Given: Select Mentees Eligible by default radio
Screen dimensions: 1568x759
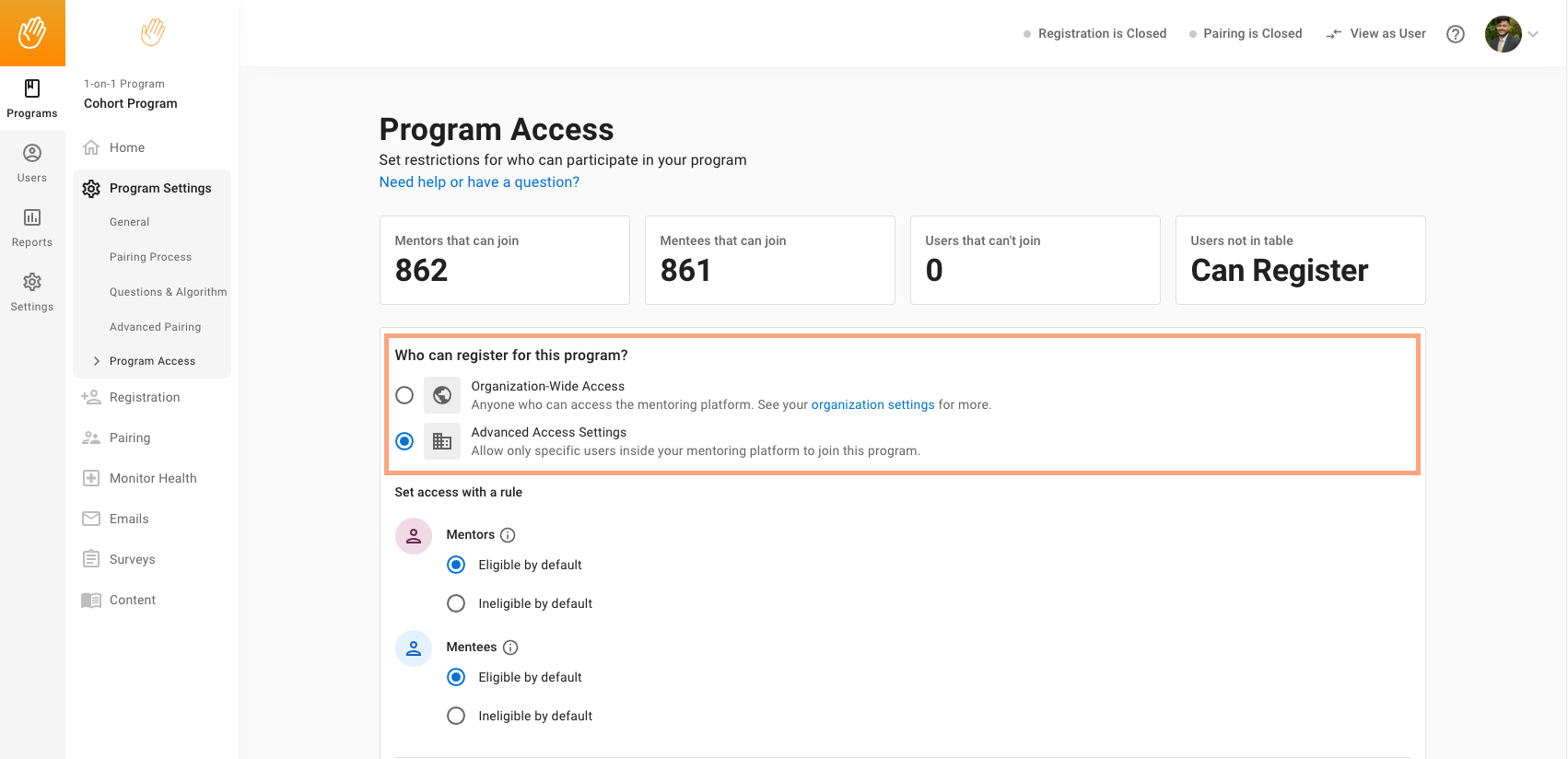Looking at the screenshot, I should (456, 677).
